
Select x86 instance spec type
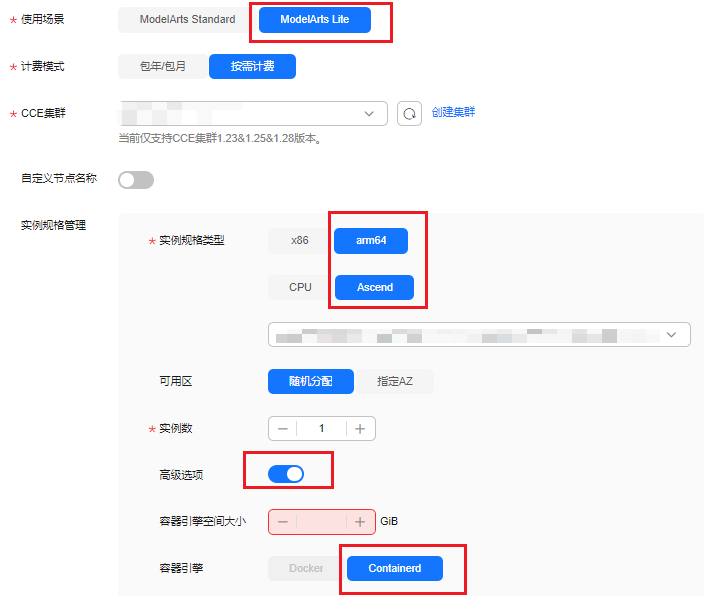coord(299,241)
